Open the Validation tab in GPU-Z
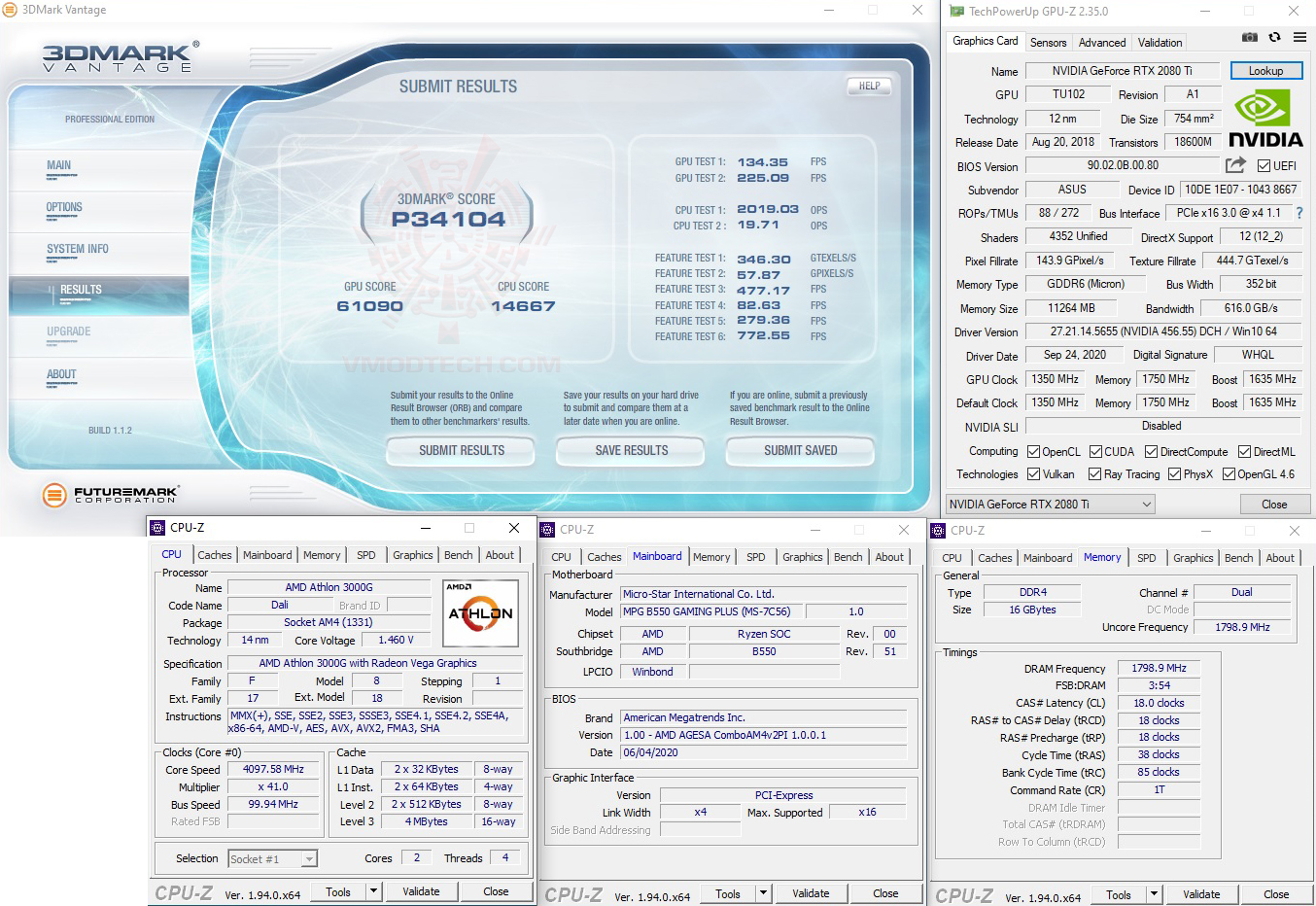 [x=1160, y=43]
